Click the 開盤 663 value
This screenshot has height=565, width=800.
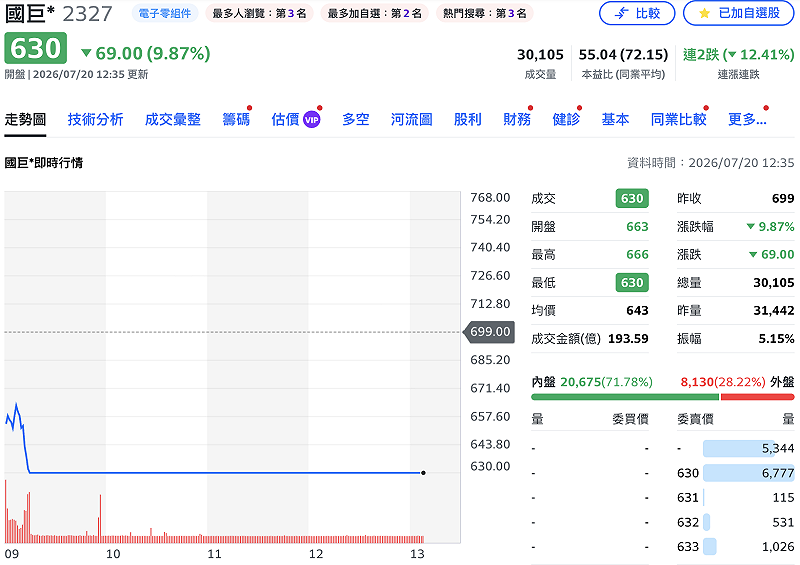637,227
